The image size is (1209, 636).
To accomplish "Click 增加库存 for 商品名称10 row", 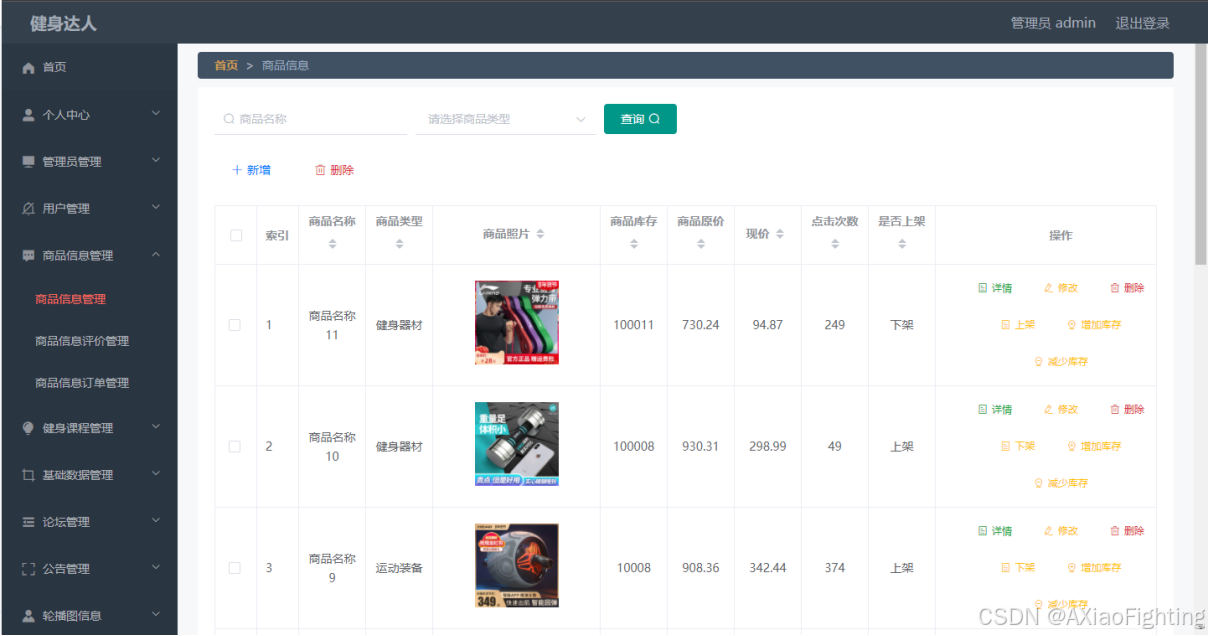I will pyautogui.click(x=1094, y=447).
